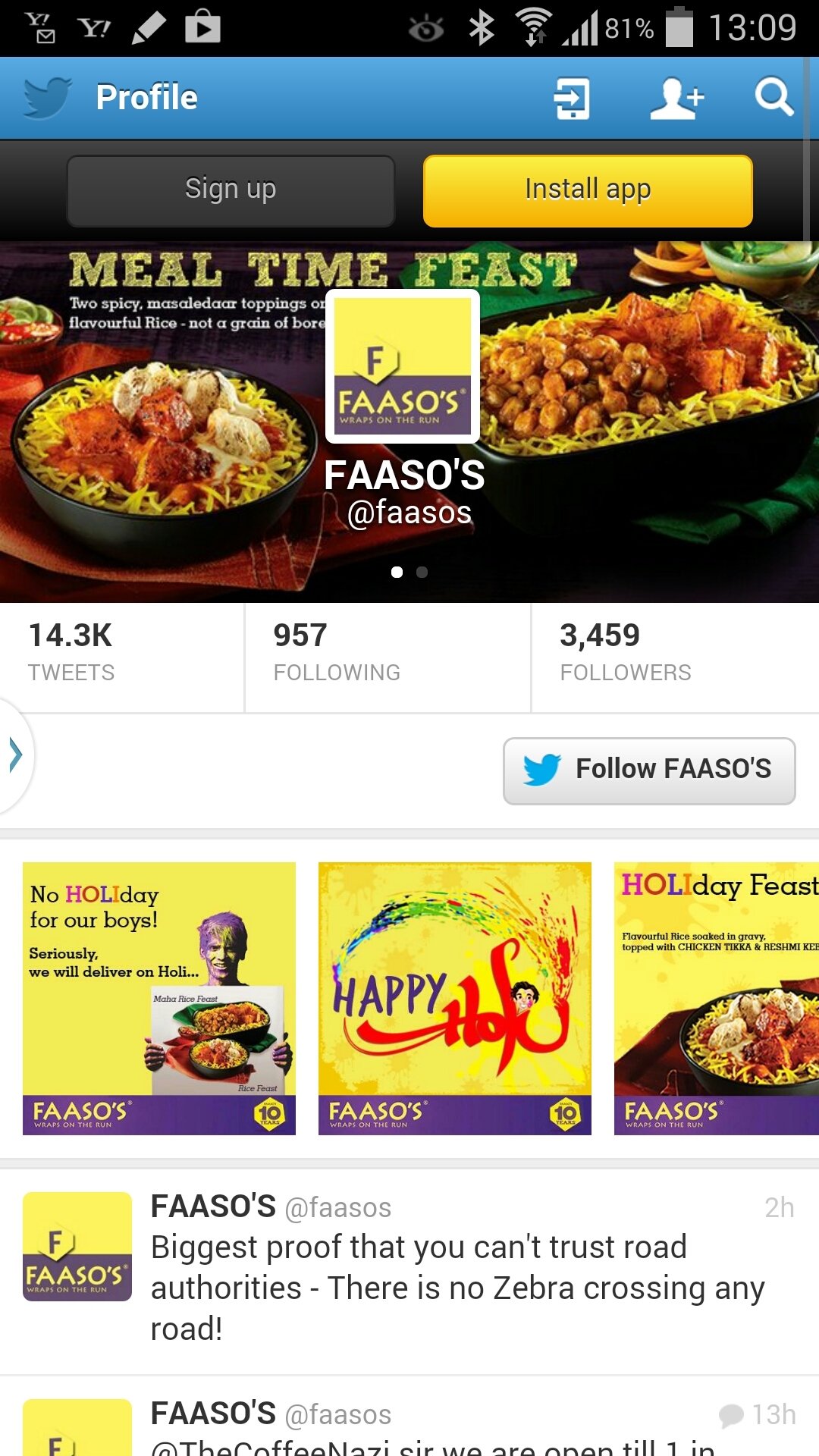Tap Yahoo mail notification icon
This screenshot has height=1456, width=819.
(39, 28)
